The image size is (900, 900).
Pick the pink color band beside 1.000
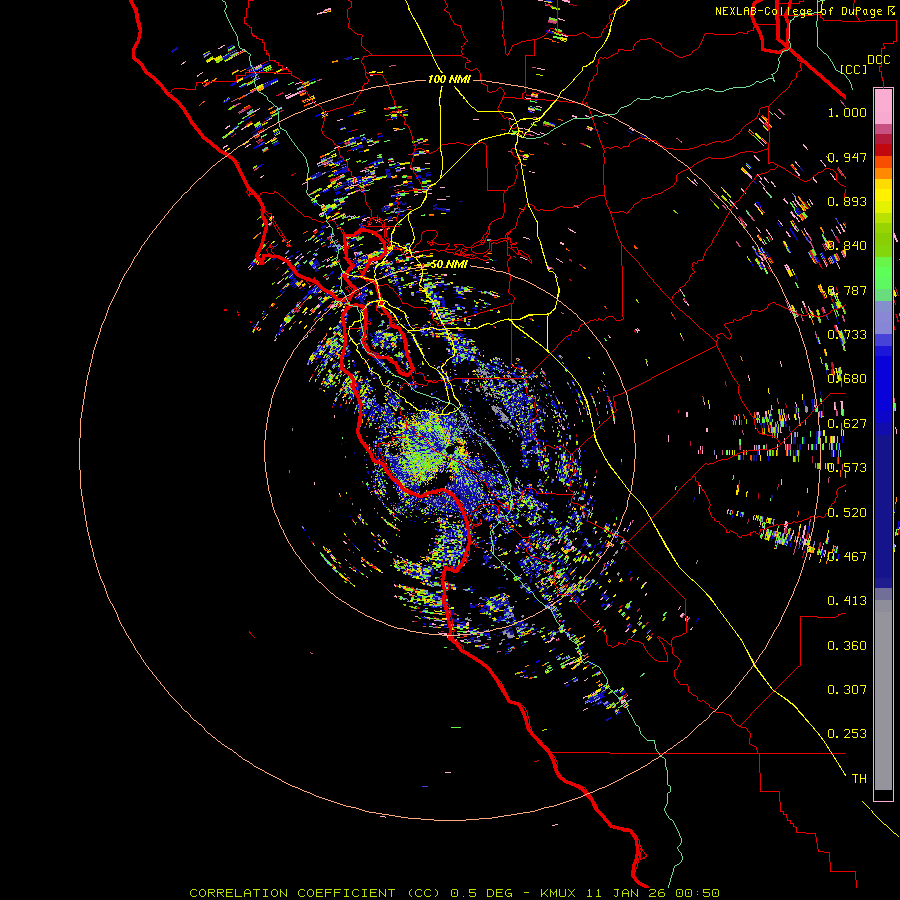883,107
